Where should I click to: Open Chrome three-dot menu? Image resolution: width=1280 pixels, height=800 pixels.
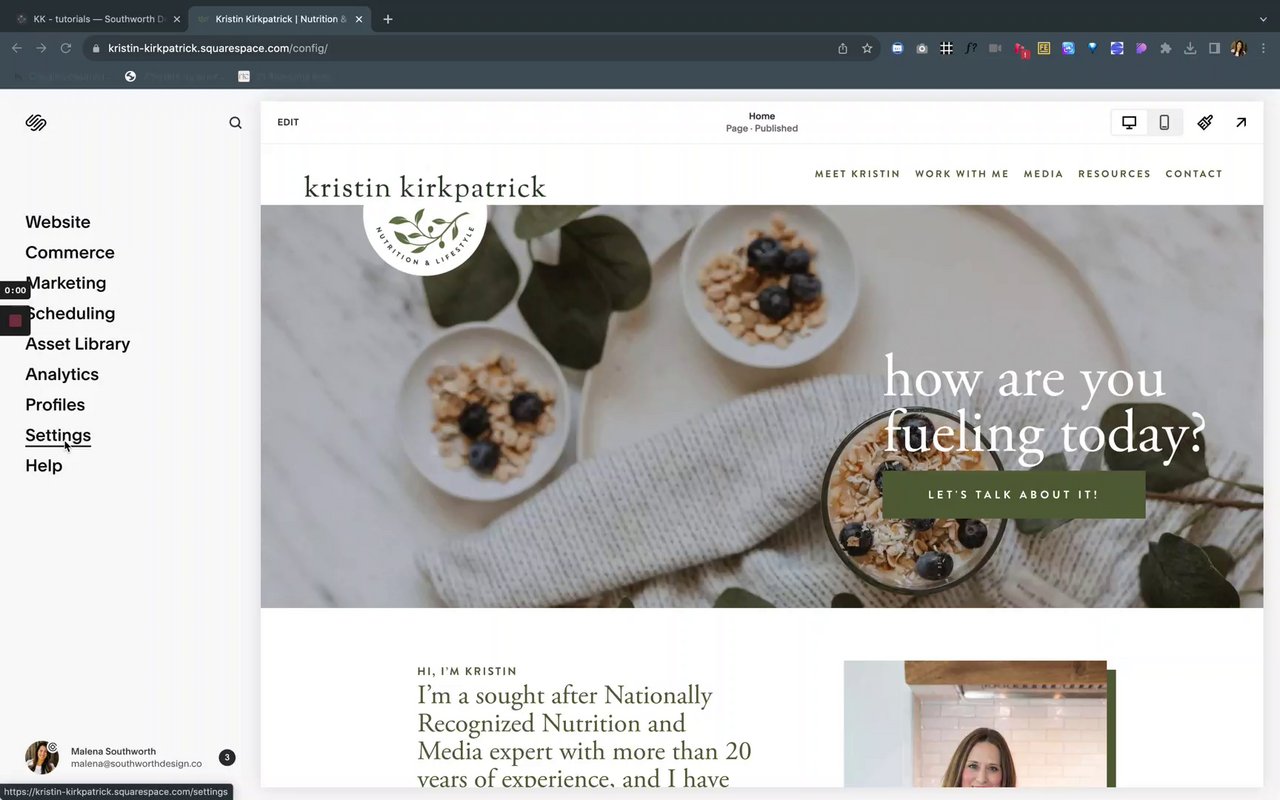click(x=1263, y=48)
